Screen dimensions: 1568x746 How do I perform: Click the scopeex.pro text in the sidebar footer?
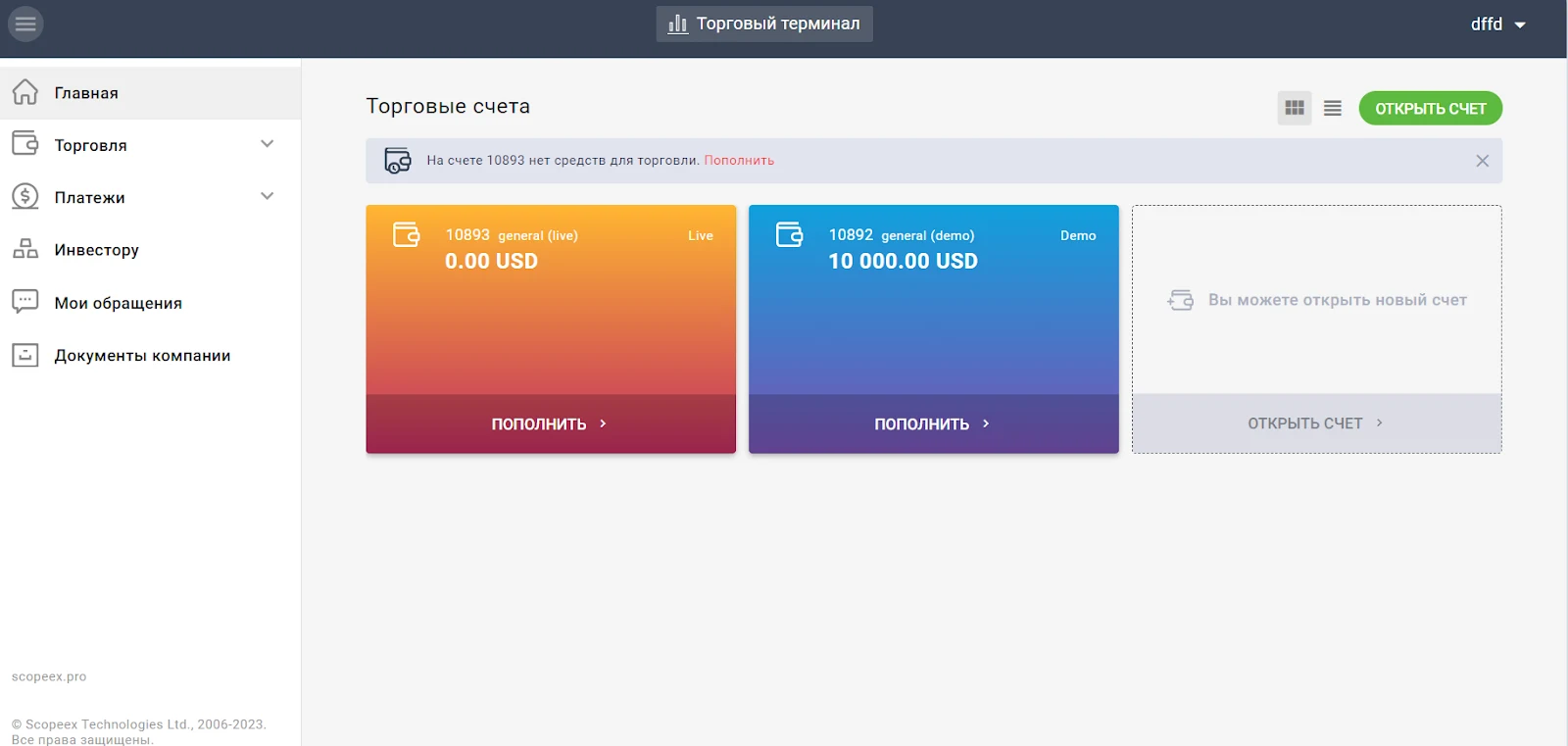tap(49, 676)
